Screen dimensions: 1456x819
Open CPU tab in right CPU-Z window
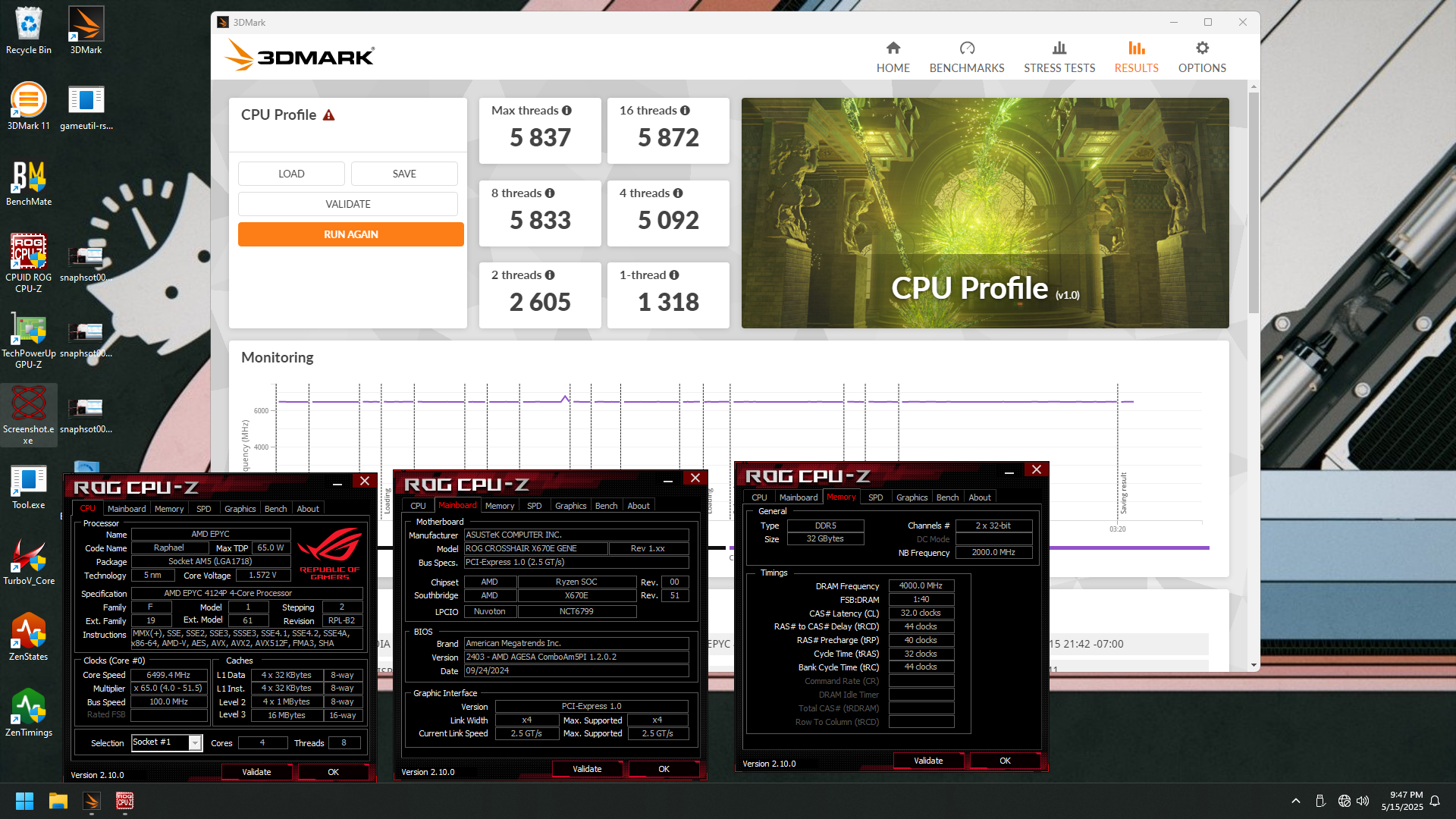(759, 497)
